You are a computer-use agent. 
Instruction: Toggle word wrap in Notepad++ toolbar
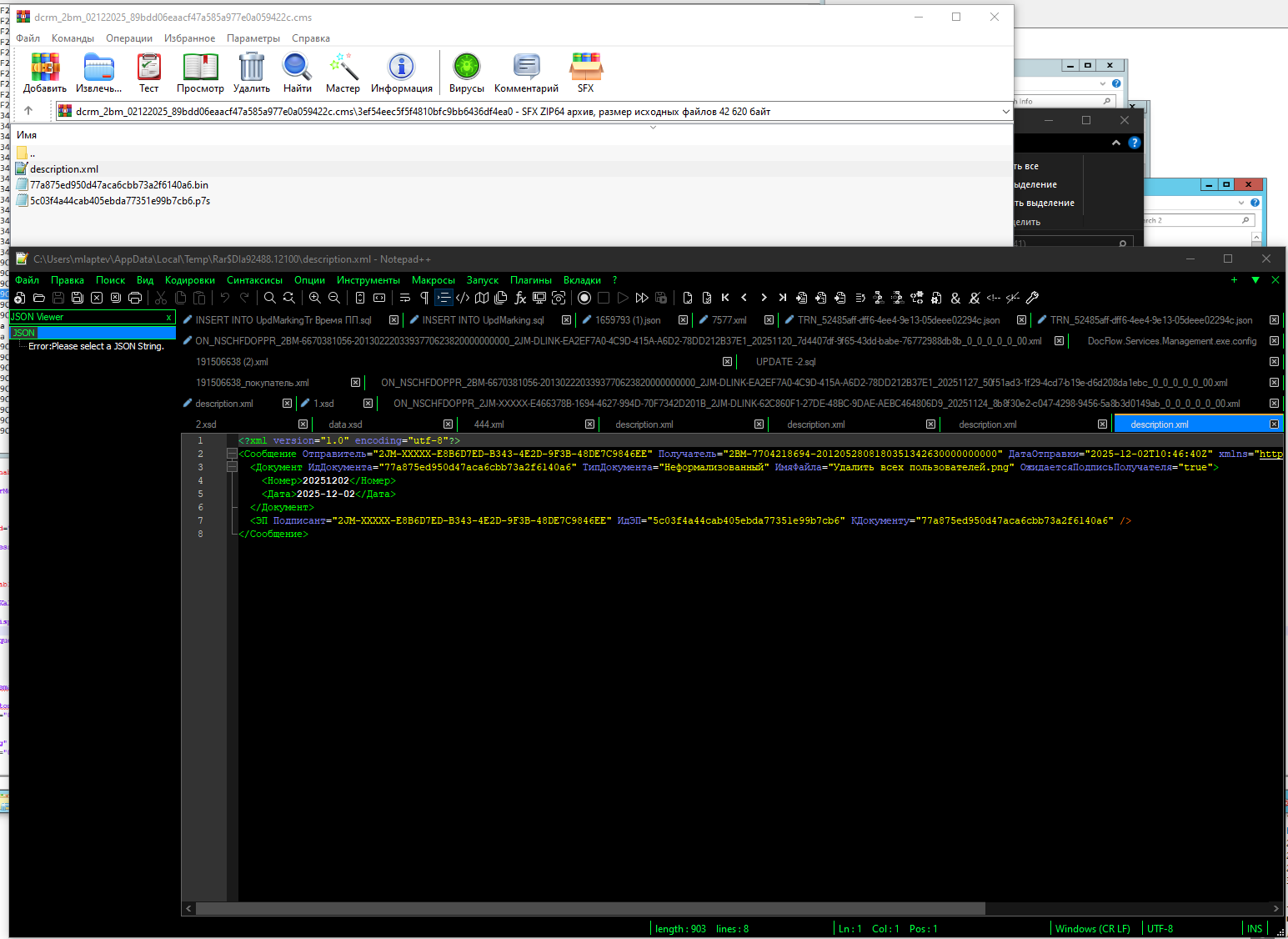405,298
